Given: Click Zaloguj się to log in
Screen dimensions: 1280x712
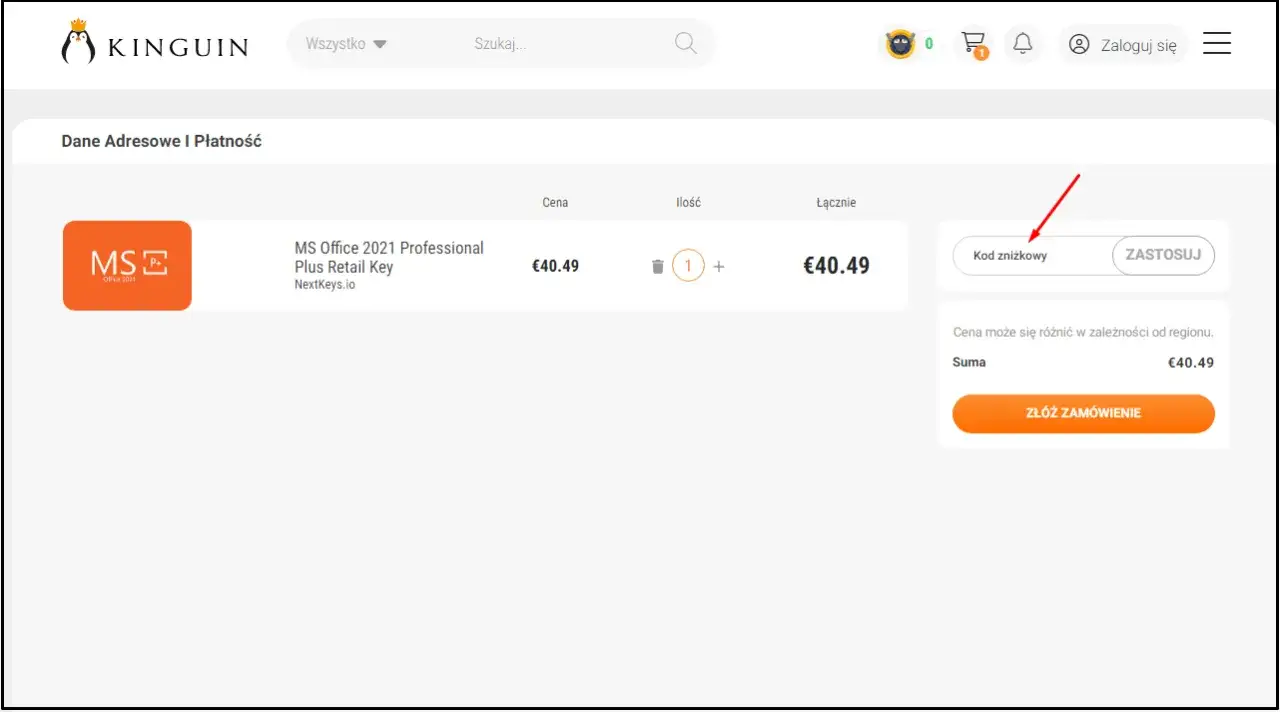Looking at the screenshot, I should [1138, 45].
